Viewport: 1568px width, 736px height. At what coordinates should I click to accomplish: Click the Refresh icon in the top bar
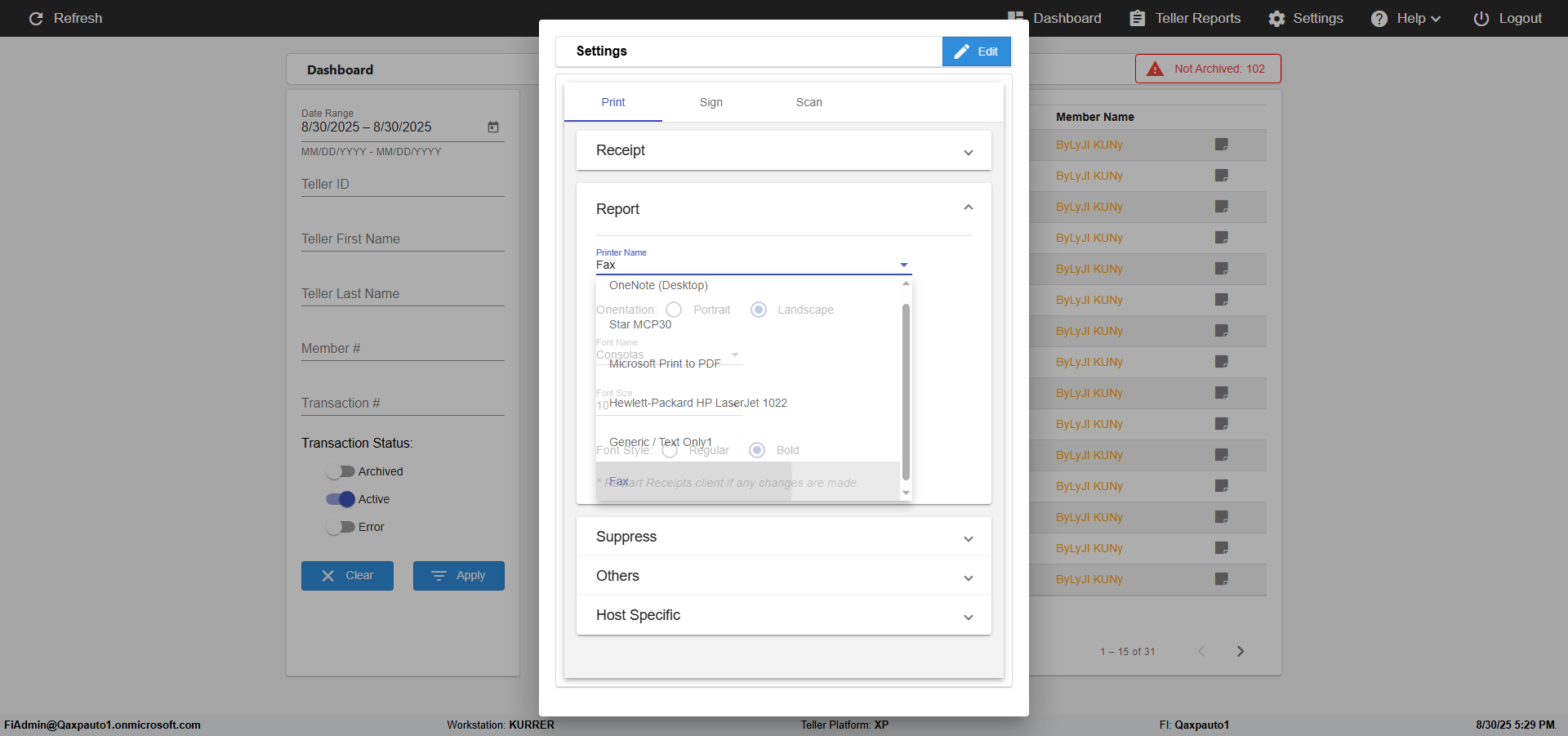pos(36,18)
